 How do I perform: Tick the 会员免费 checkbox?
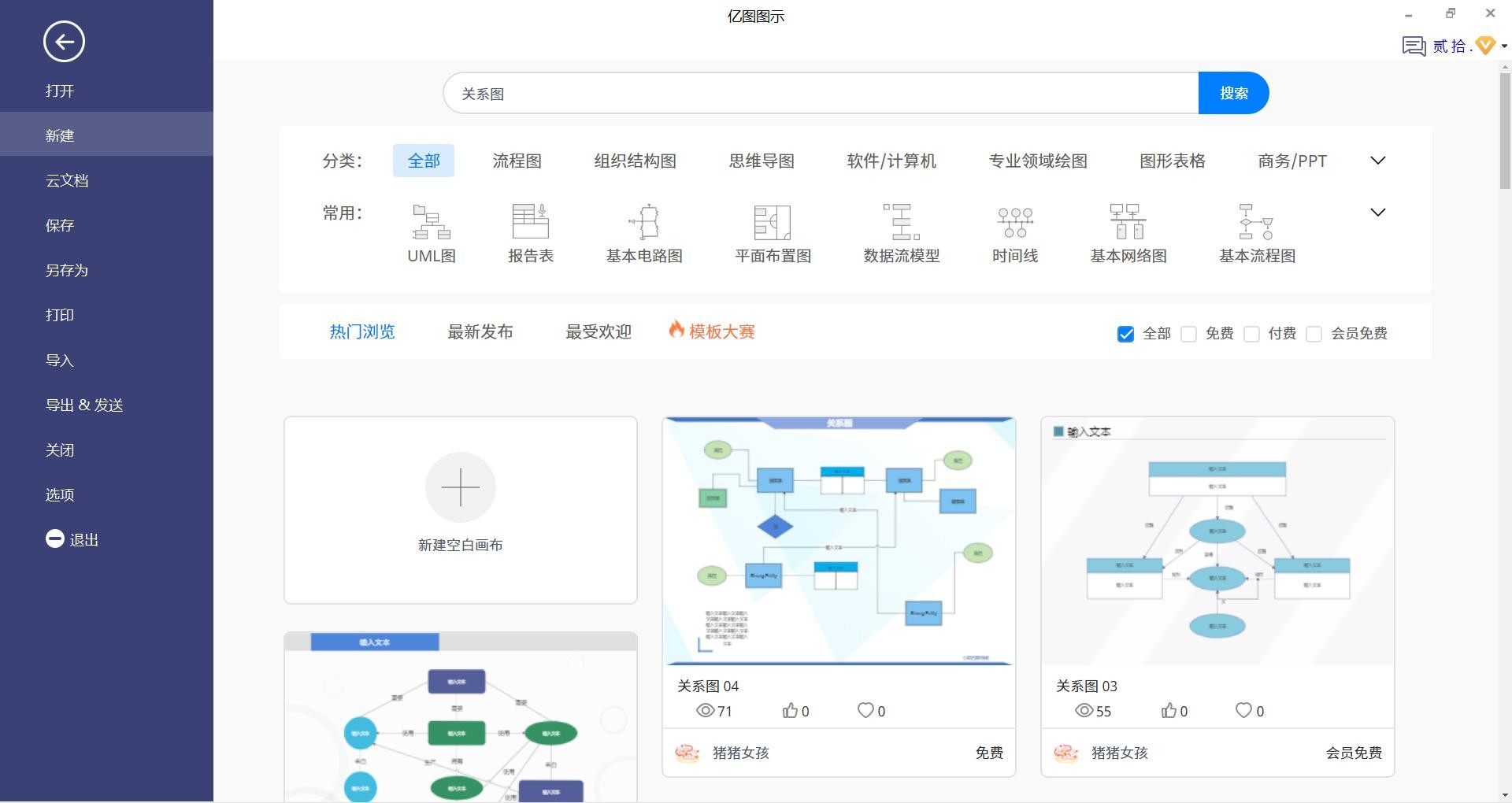pyautogui.click(x=1314, y=334)
